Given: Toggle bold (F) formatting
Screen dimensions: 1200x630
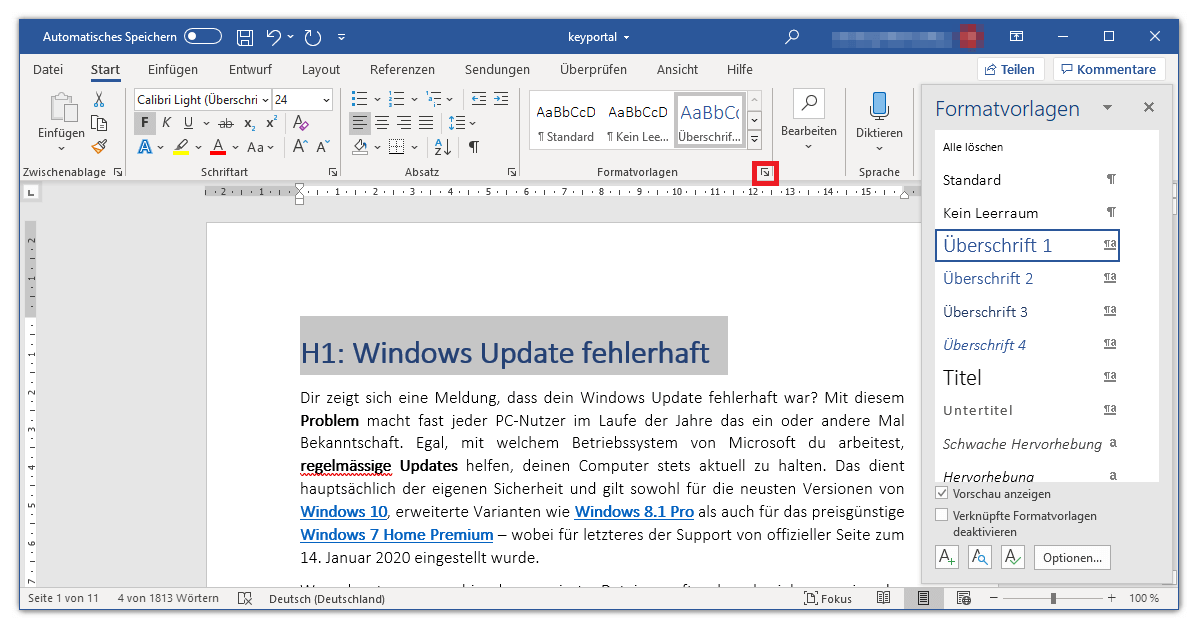Looking at the screenshot, I should [144, 123].
